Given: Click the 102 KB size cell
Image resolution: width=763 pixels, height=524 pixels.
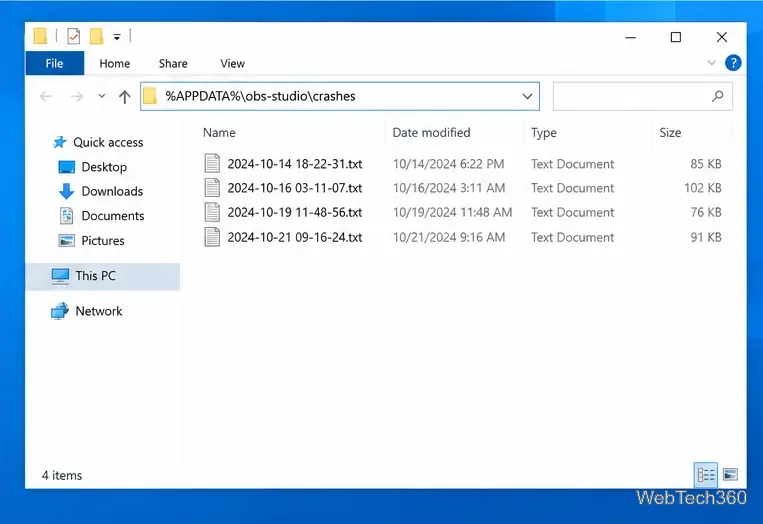Looking at the screenshot, I should [703, 188].
